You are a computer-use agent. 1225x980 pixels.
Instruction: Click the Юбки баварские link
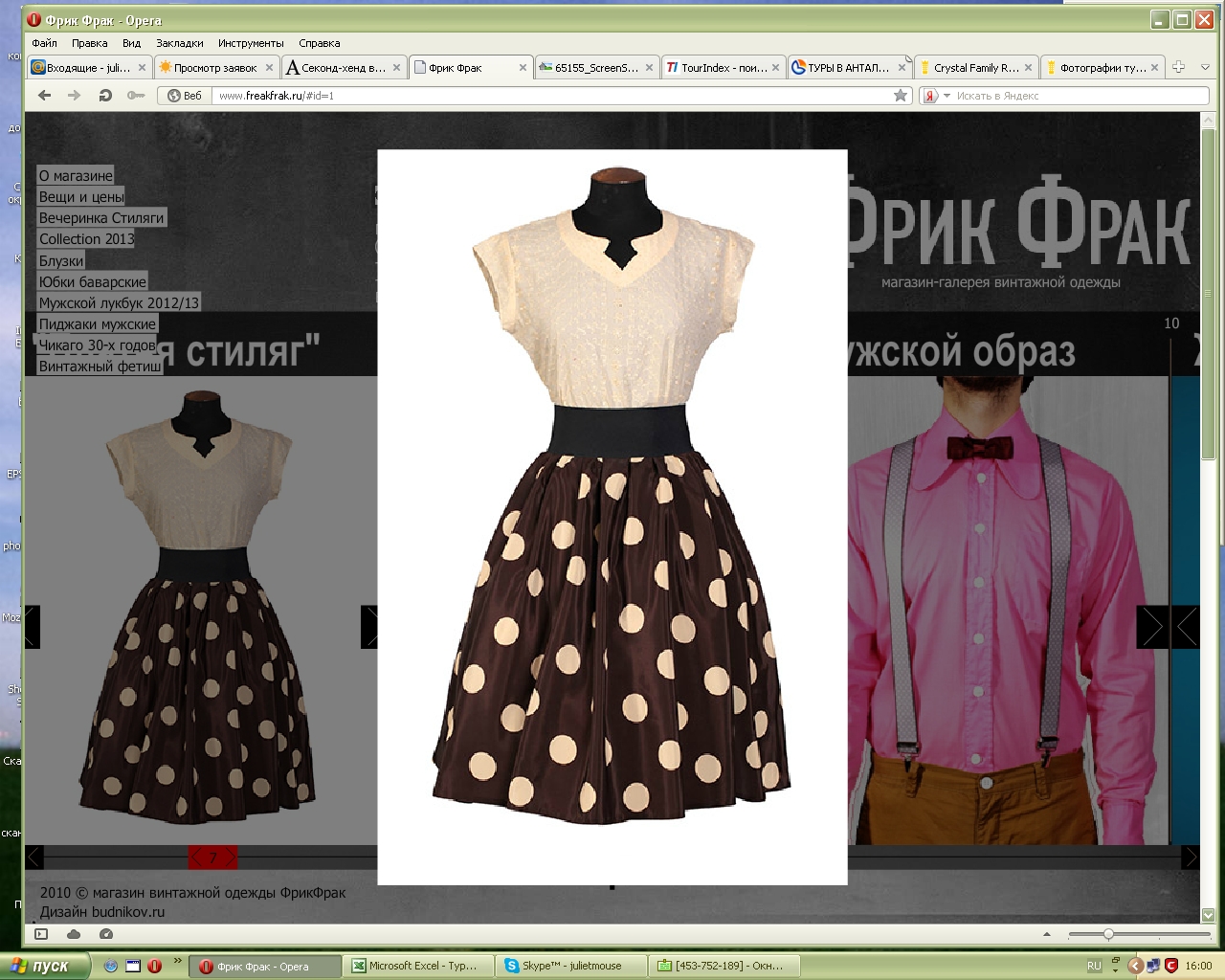tap(92, 282)
